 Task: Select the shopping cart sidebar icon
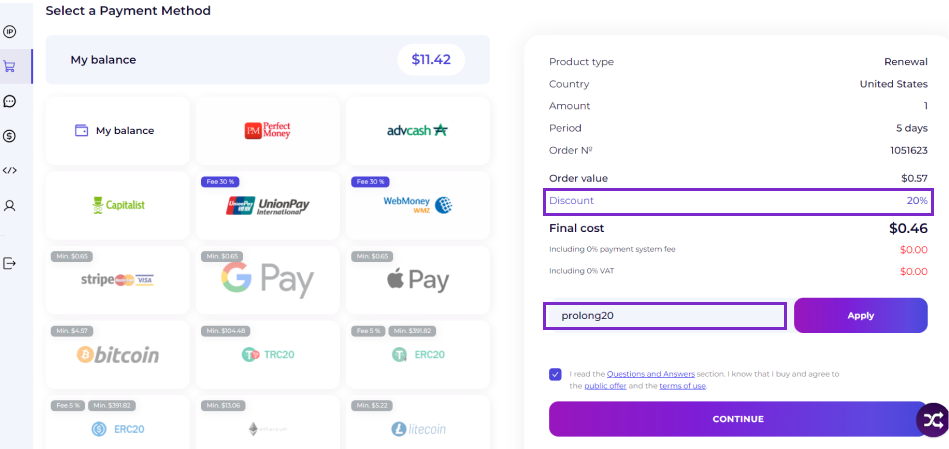click(9, 67)
